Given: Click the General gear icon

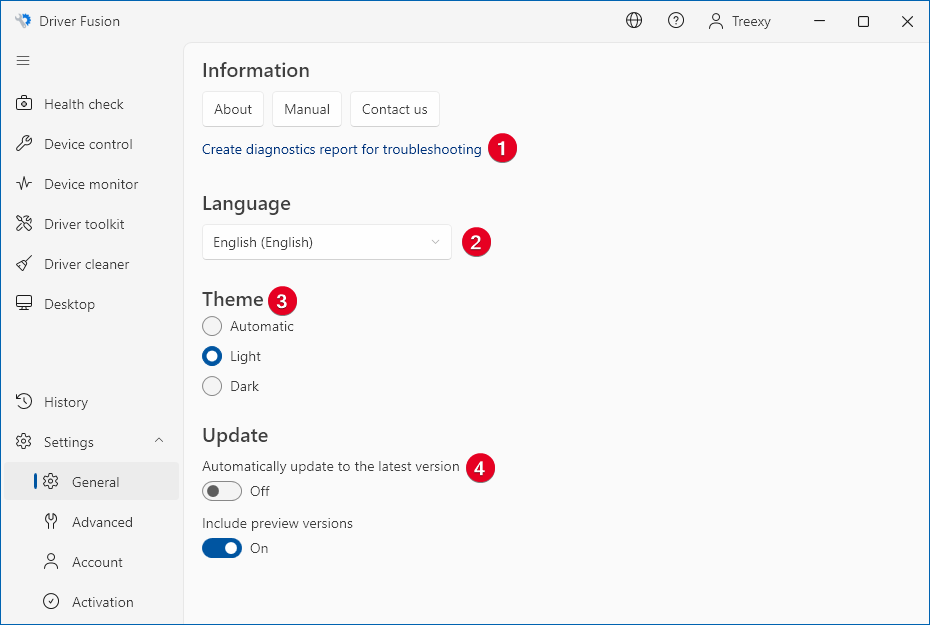Looking at the screenshot, I should pyautogui.click(x=51, y=481).
